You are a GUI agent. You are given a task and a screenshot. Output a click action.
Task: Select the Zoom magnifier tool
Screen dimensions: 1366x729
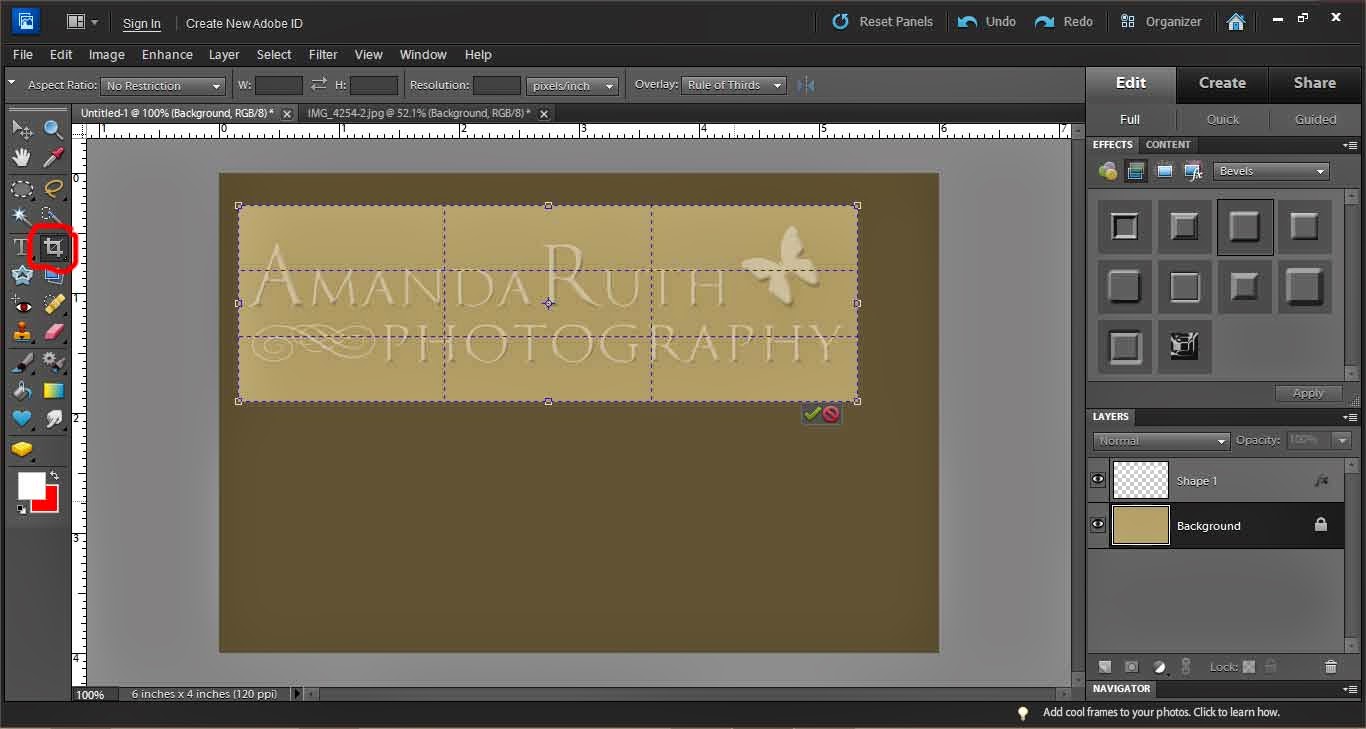pos(54,129)
